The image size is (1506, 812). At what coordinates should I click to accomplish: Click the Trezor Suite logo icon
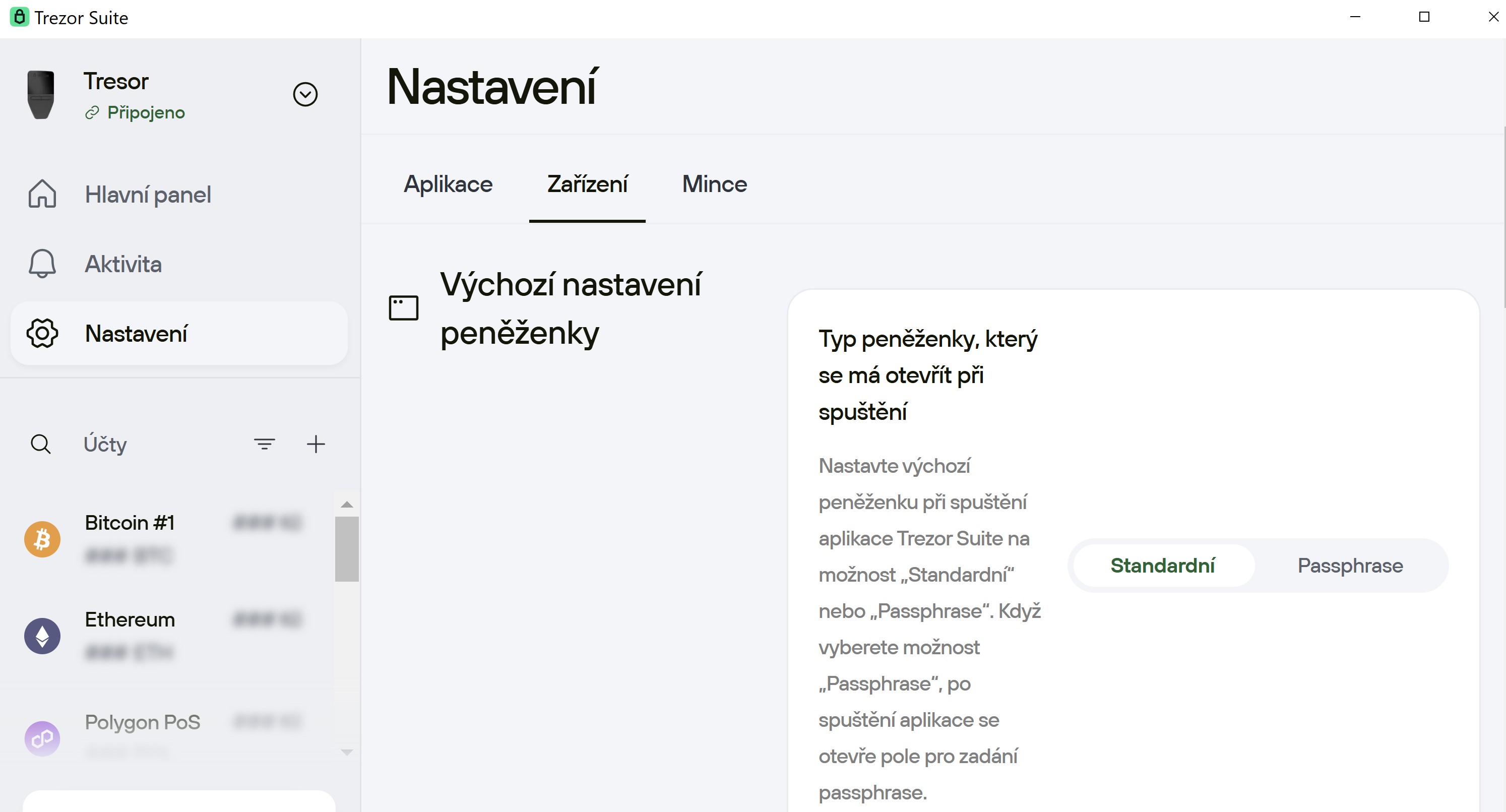click(x=19, y=17)
